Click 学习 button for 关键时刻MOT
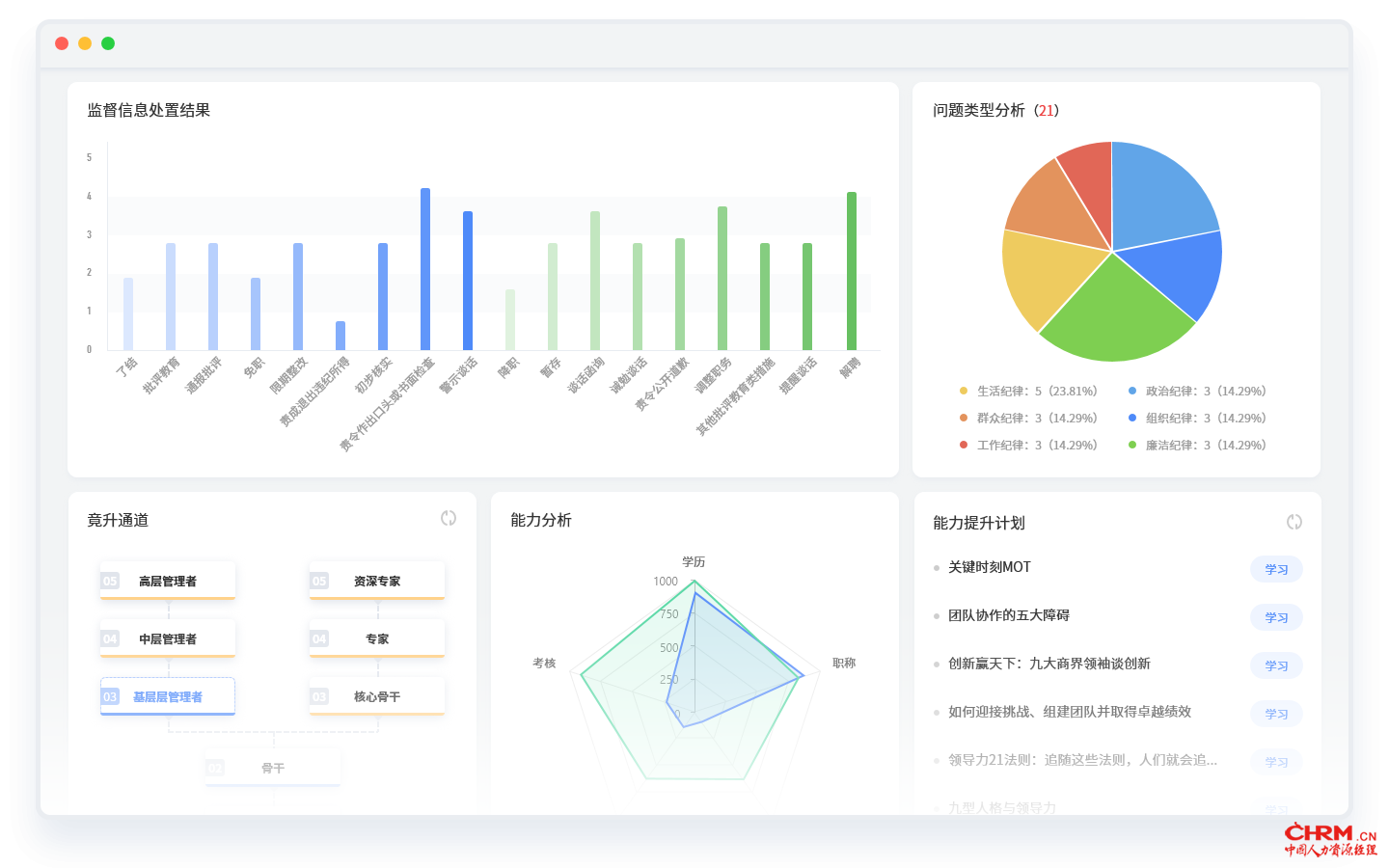1389x868 pixels. [1276, 569]
